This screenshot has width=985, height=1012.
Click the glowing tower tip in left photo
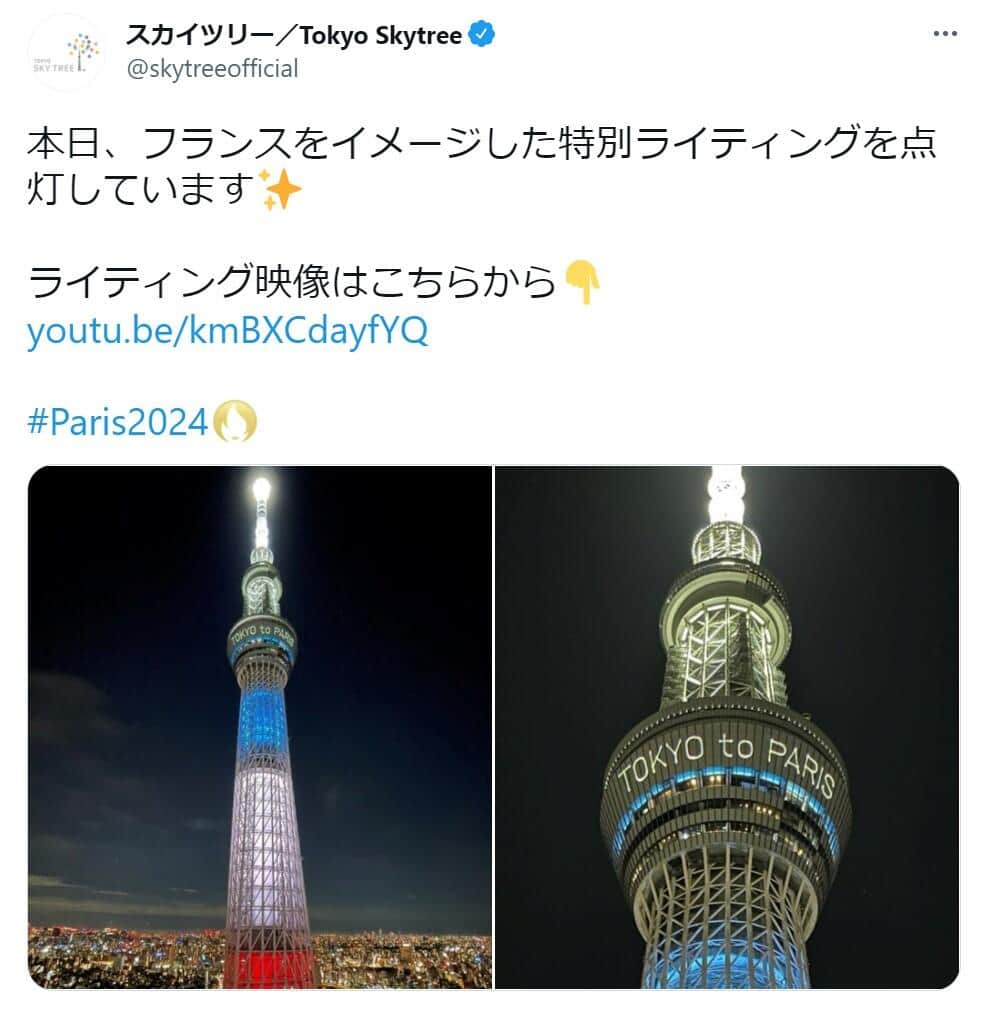pos(261,491)
